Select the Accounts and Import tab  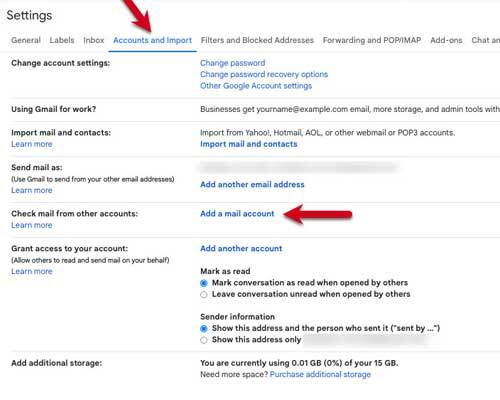click(x=152, y=40)
